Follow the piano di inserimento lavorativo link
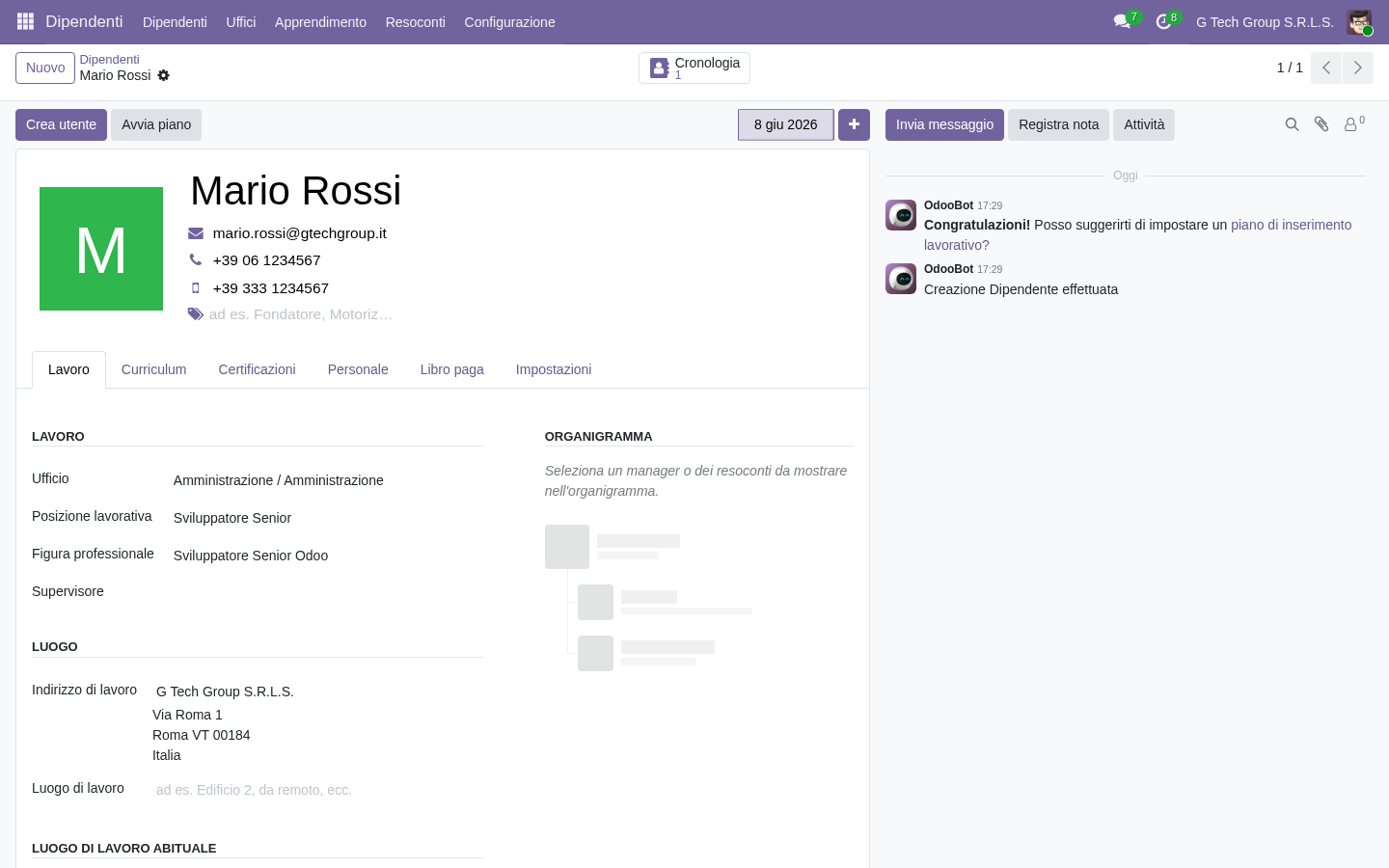Viewport: 1389px width, 868px height. click(1138, 234)
